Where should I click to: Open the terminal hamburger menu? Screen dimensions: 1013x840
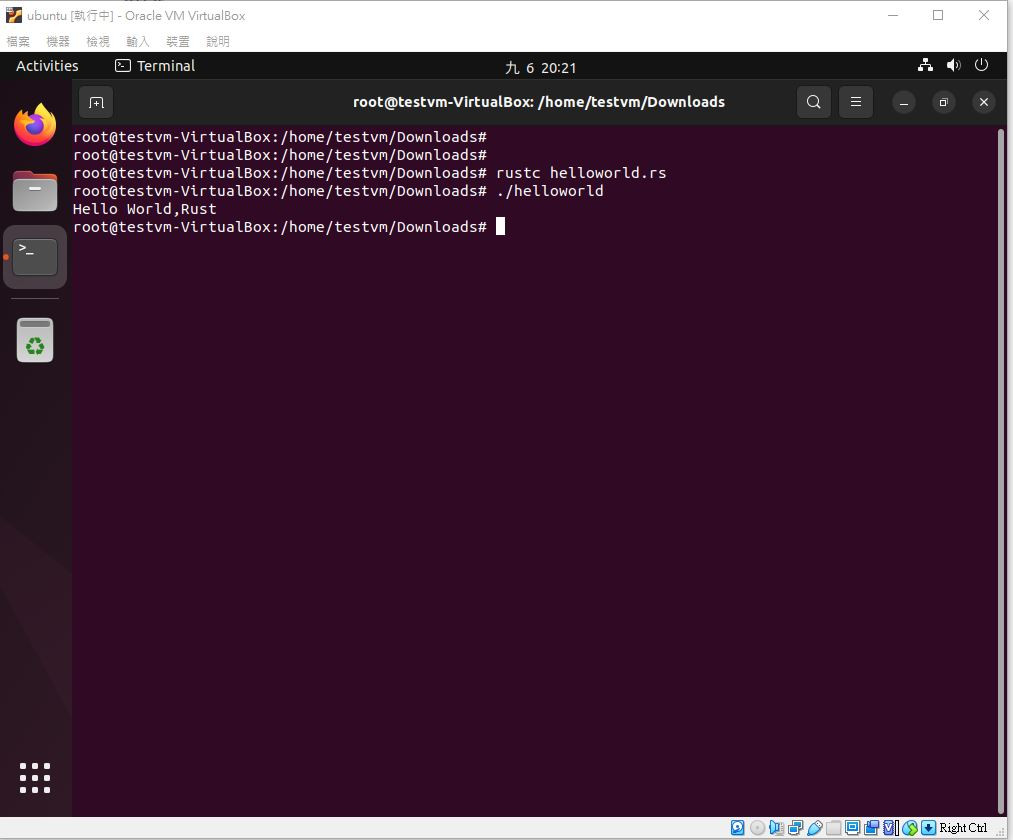coord(855,102)
